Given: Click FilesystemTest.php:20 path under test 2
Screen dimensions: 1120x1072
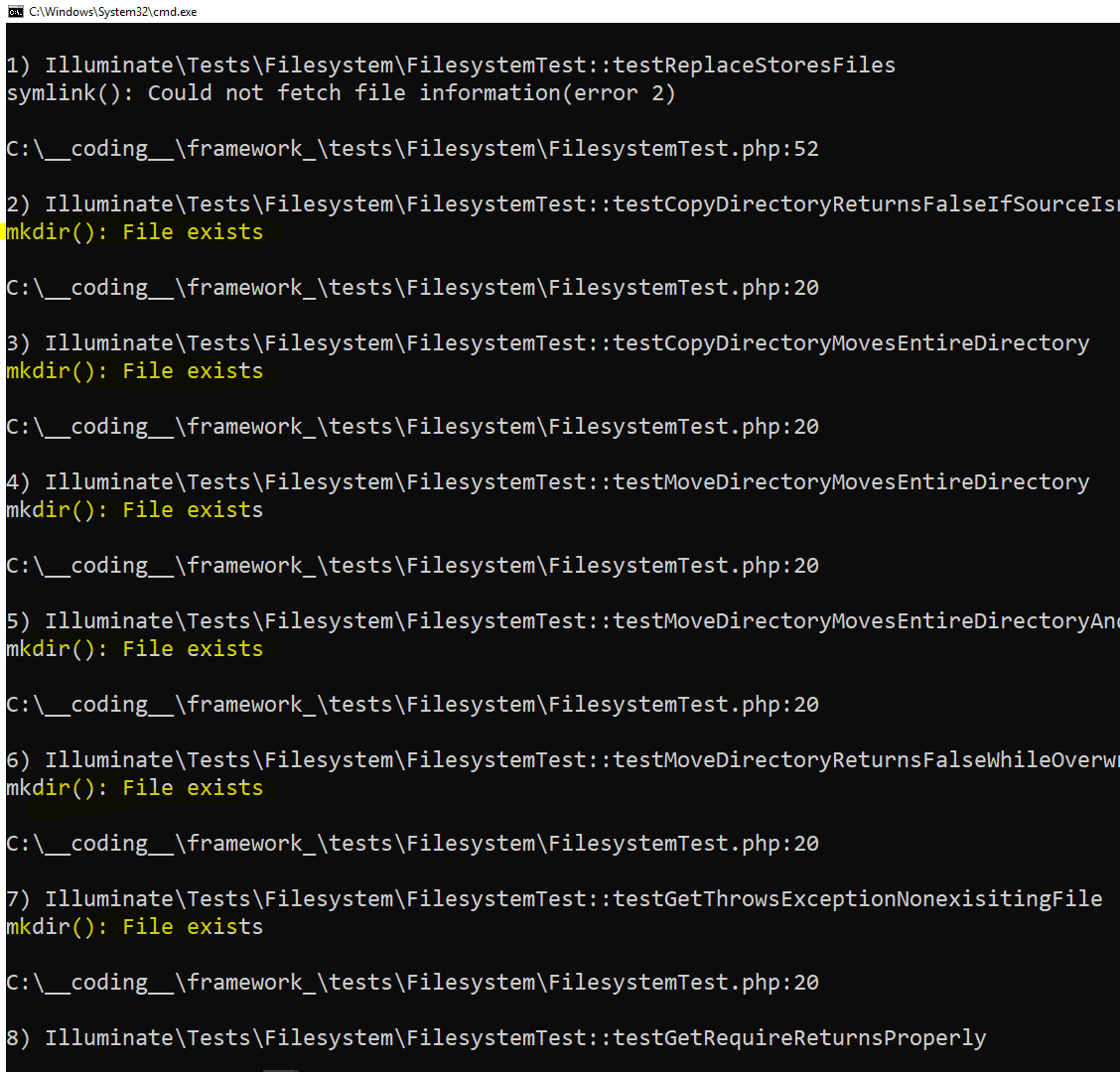Looking at the screenshot, I should [412, 288].
